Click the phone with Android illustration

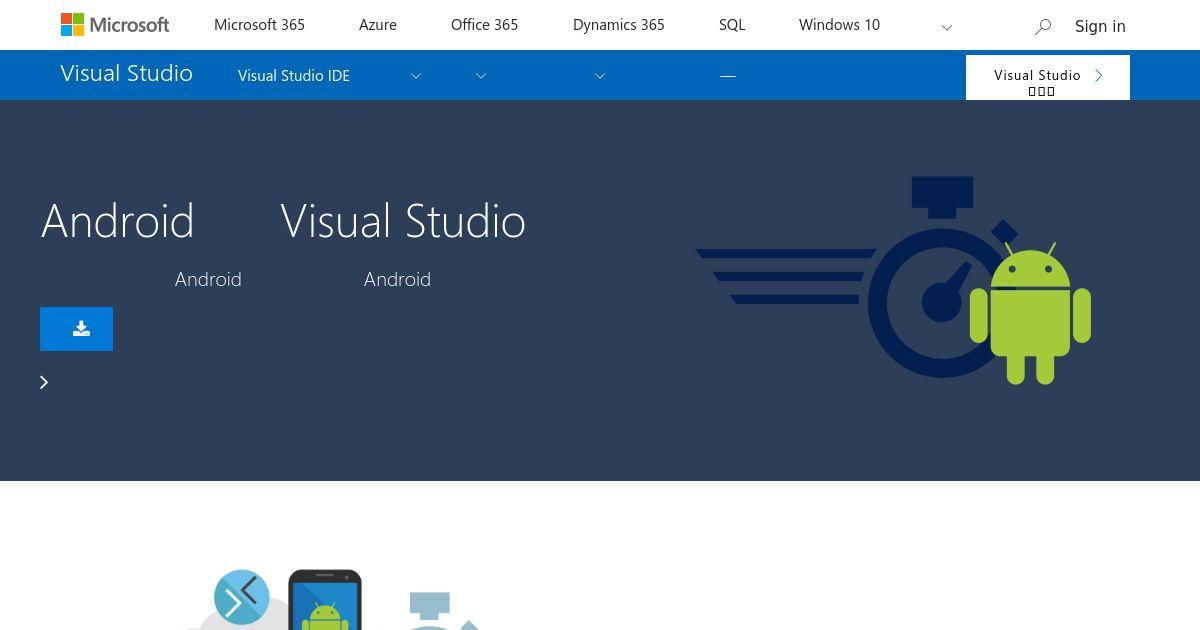click(325, 600)
